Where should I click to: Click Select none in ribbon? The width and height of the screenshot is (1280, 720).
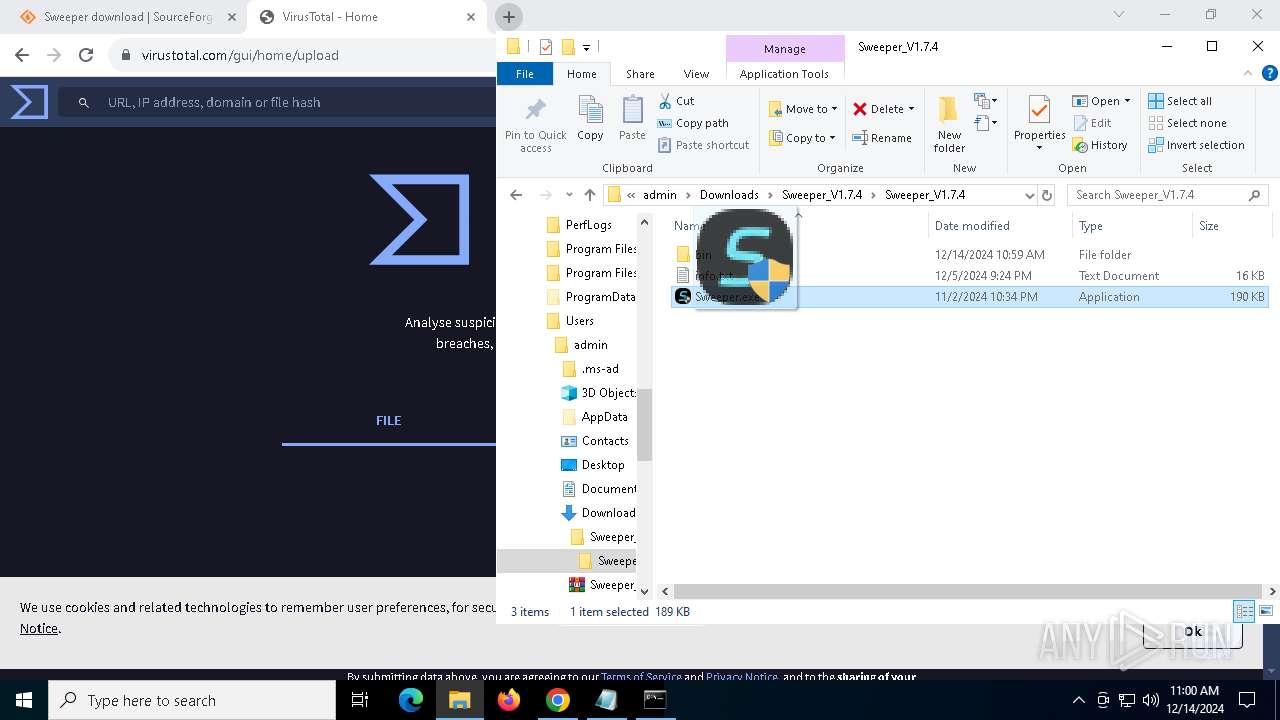tap(1187, 123)
